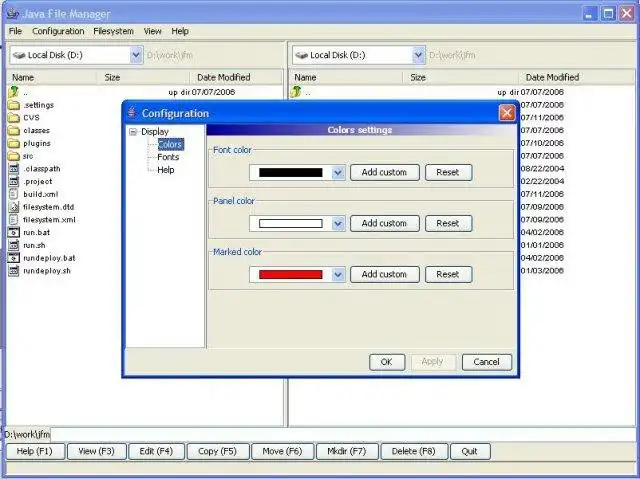Open the Marked color dropdown
640x479 pixels.
click(x=338, y=275)
